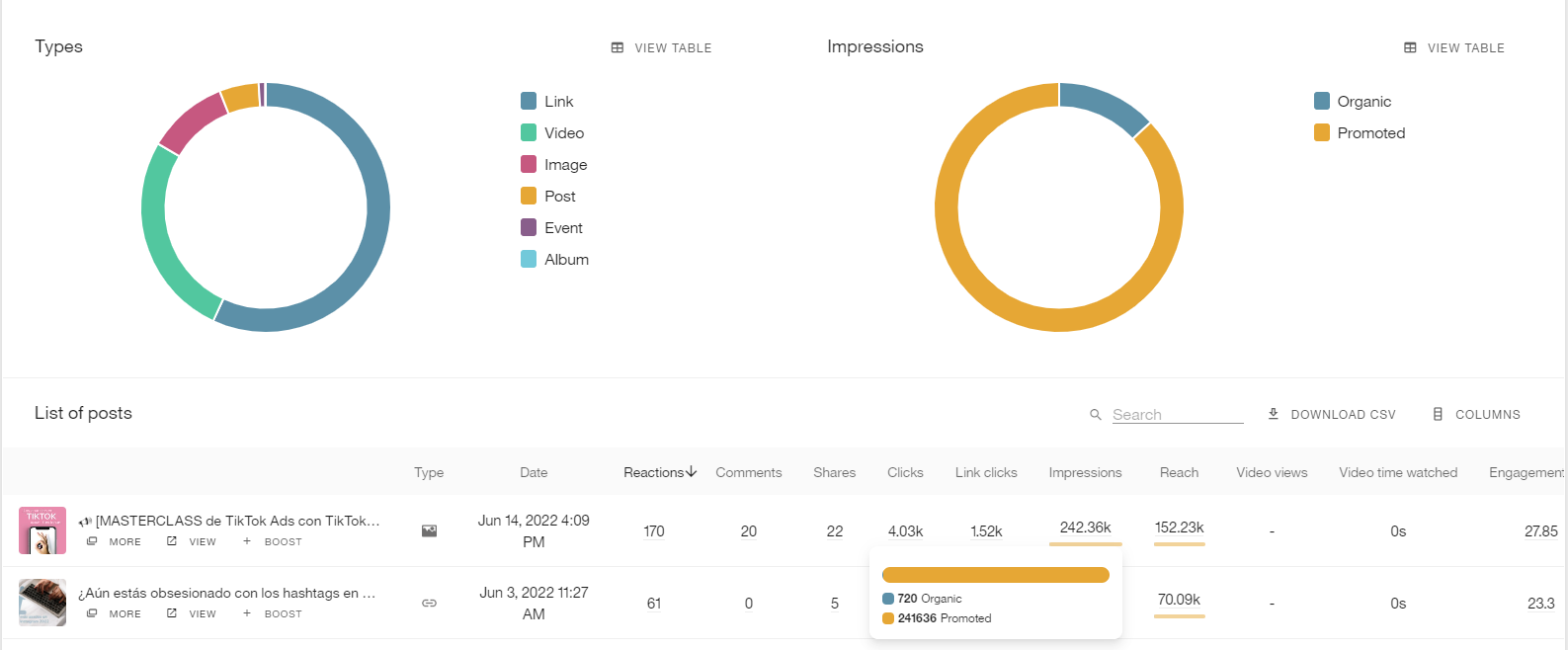Expand More on the Masterclass post
Viewport: 1568px width, 650px height.
115,541
